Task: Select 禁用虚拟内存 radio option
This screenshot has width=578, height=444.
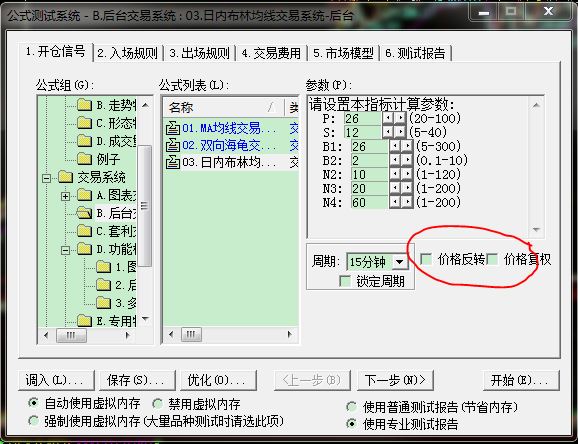Action: 157,404
